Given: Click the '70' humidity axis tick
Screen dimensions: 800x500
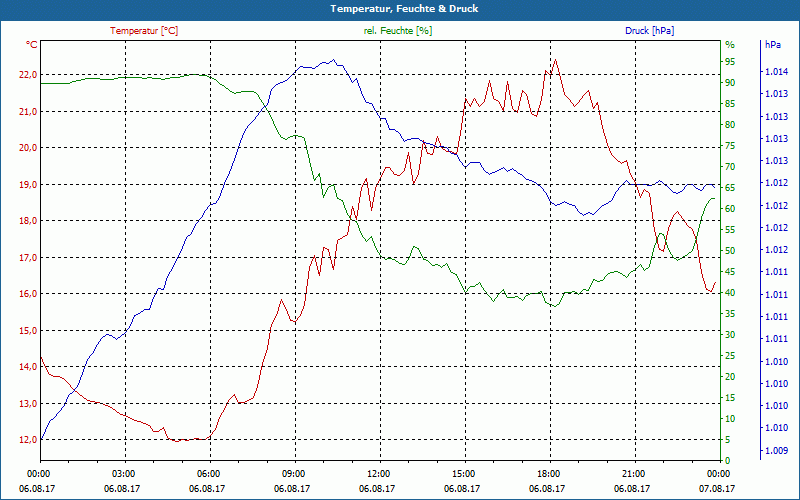Looking at the screenshot, I should click(x=730, y=167).
